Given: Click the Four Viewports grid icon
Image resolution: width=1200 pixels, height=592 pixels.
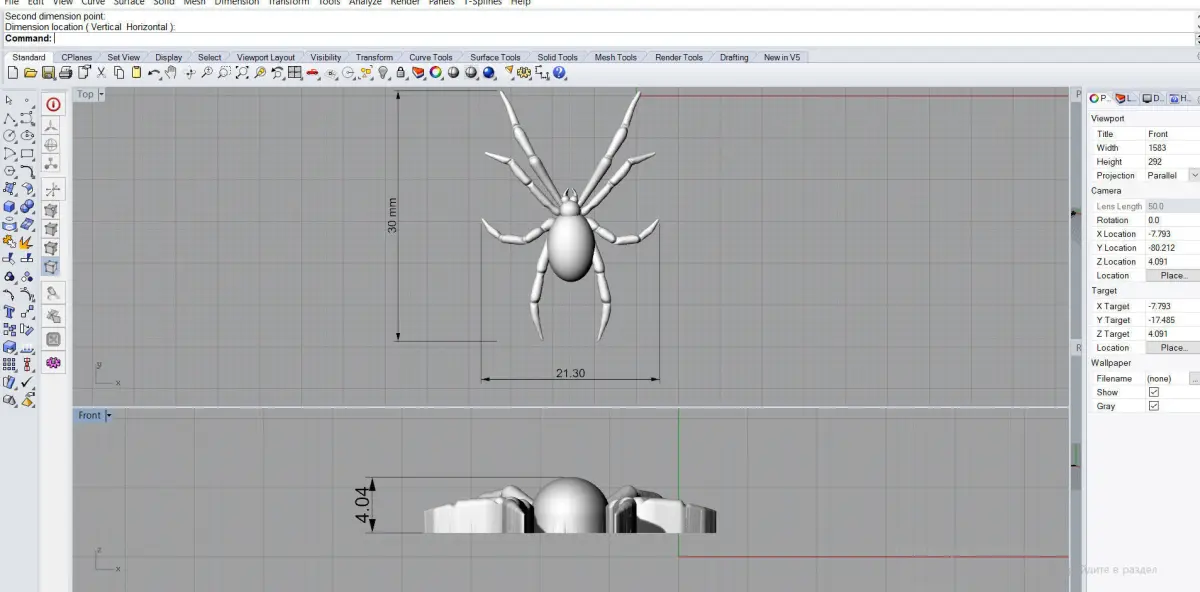Looking at the screenshot, I should [x=294, y=73].
